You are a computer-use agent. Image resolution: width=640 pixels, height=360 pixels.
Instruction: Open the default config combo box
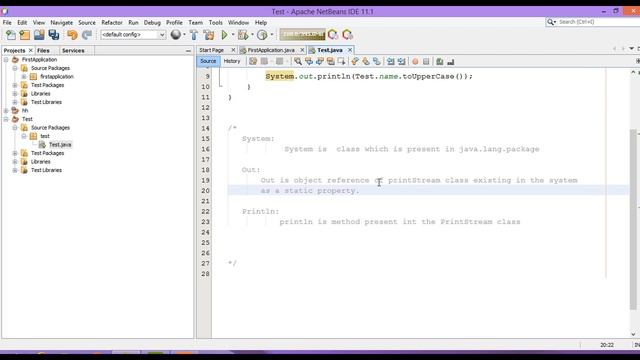(x=133, y=35)
